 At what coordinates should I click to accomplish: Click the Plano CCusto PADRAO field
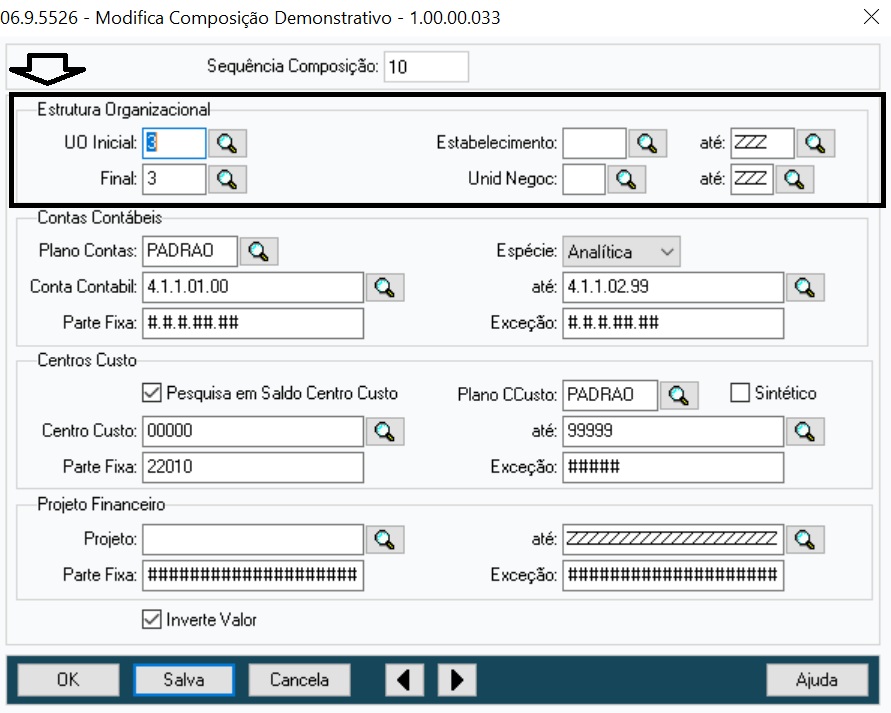[610, 395]
